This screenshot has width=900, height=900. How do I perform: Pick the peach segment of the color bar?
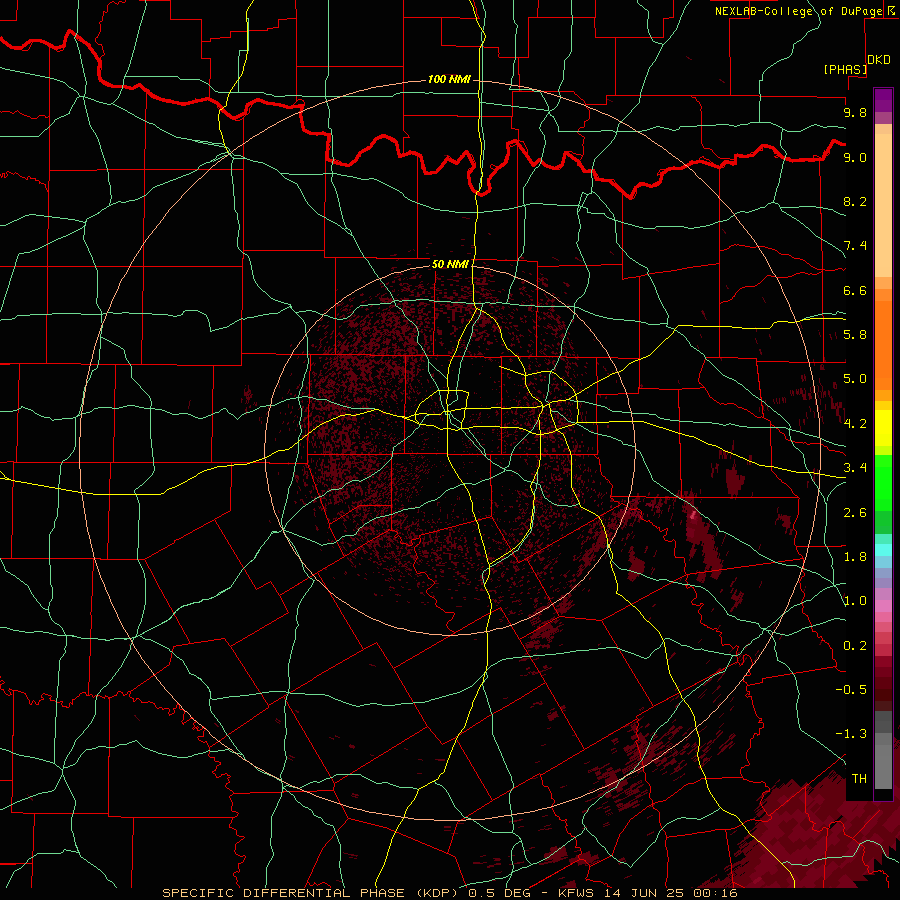(x=883, y=205)
